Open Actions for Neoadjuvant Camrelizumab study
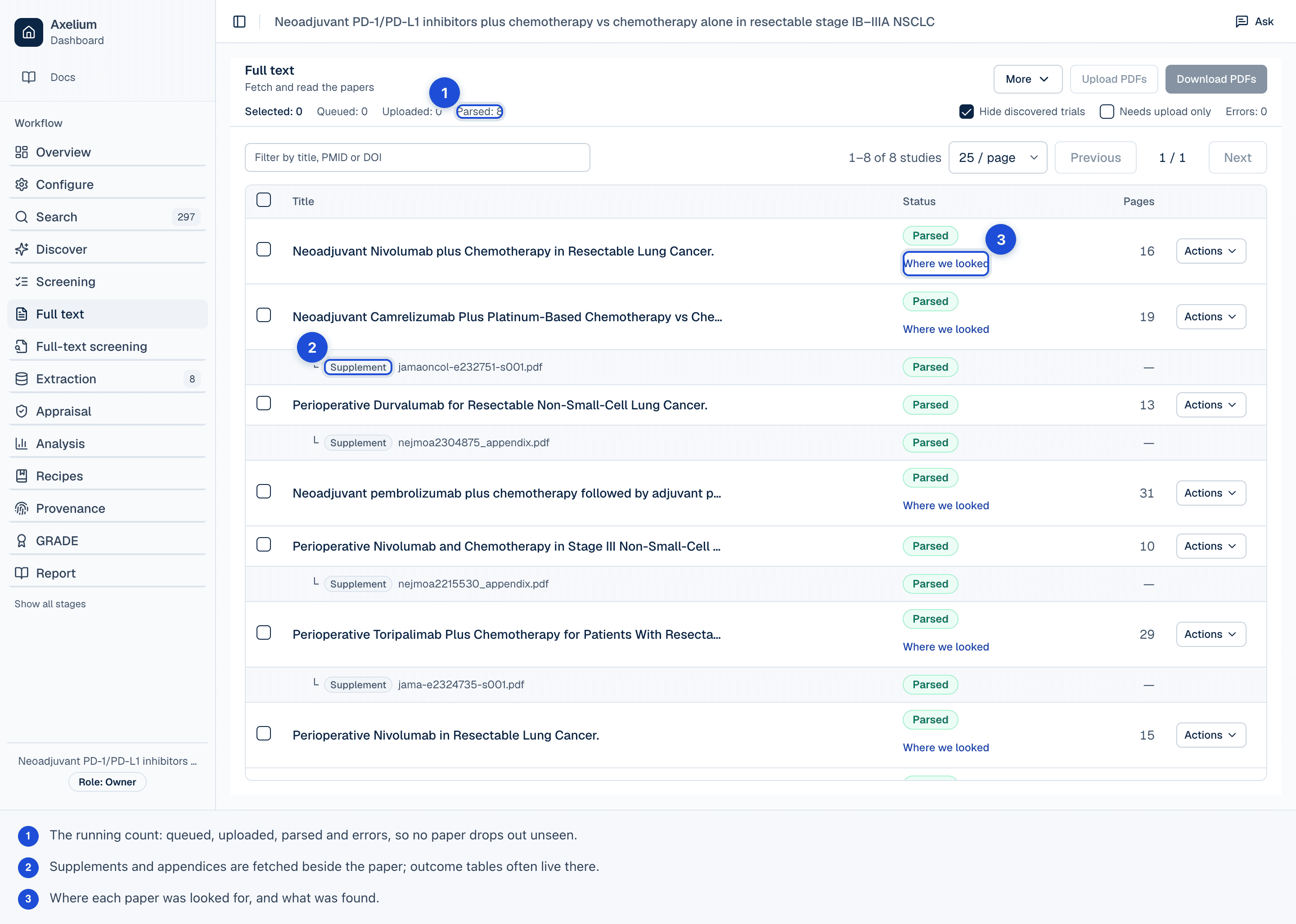This screenshot has width=1296, height=924. [1210, 317]
